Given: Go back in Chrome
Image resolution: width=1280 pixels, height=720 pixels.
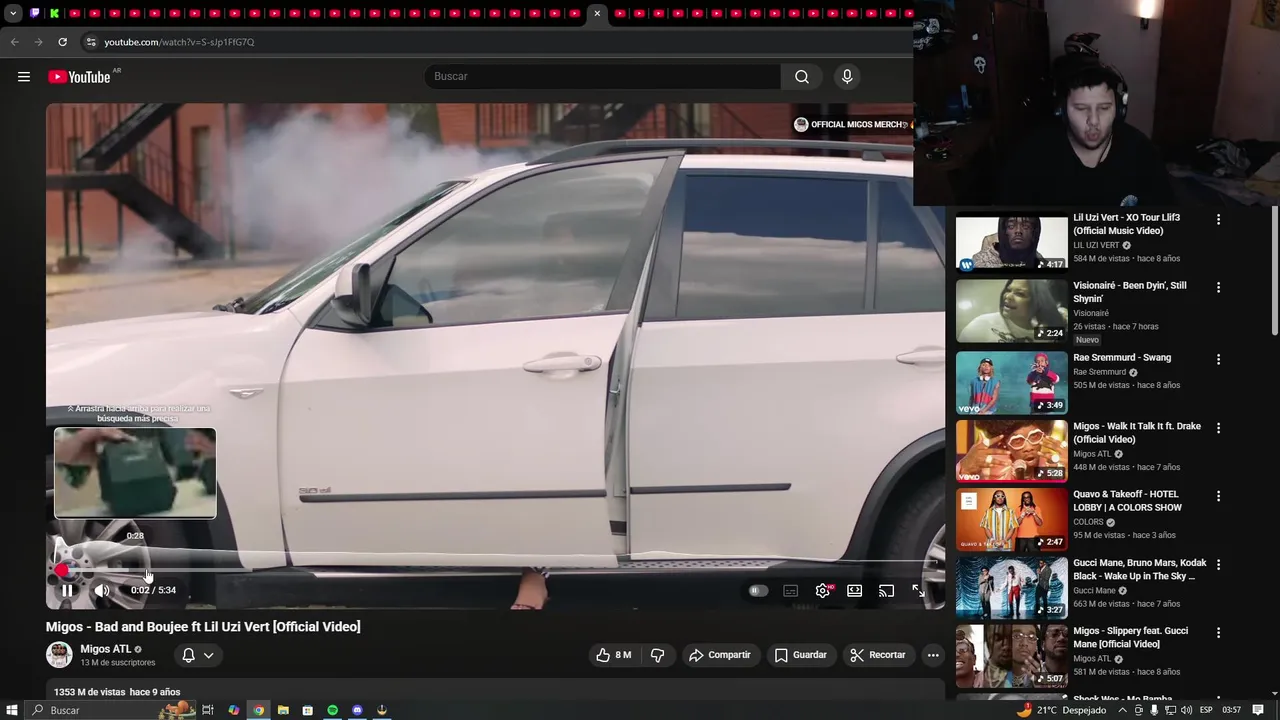Looking at the screenshot, I should coord(14,42).
